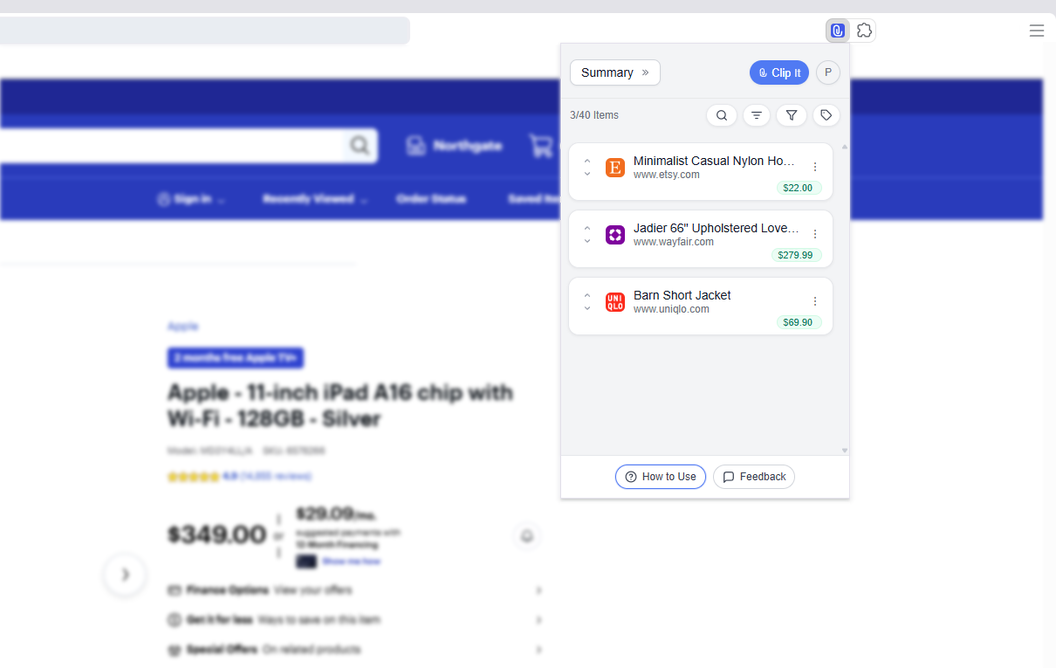Screen dimensions: 1056x668
Task: Move the Wayfair item down with its arrow
Action: [587, 241]
